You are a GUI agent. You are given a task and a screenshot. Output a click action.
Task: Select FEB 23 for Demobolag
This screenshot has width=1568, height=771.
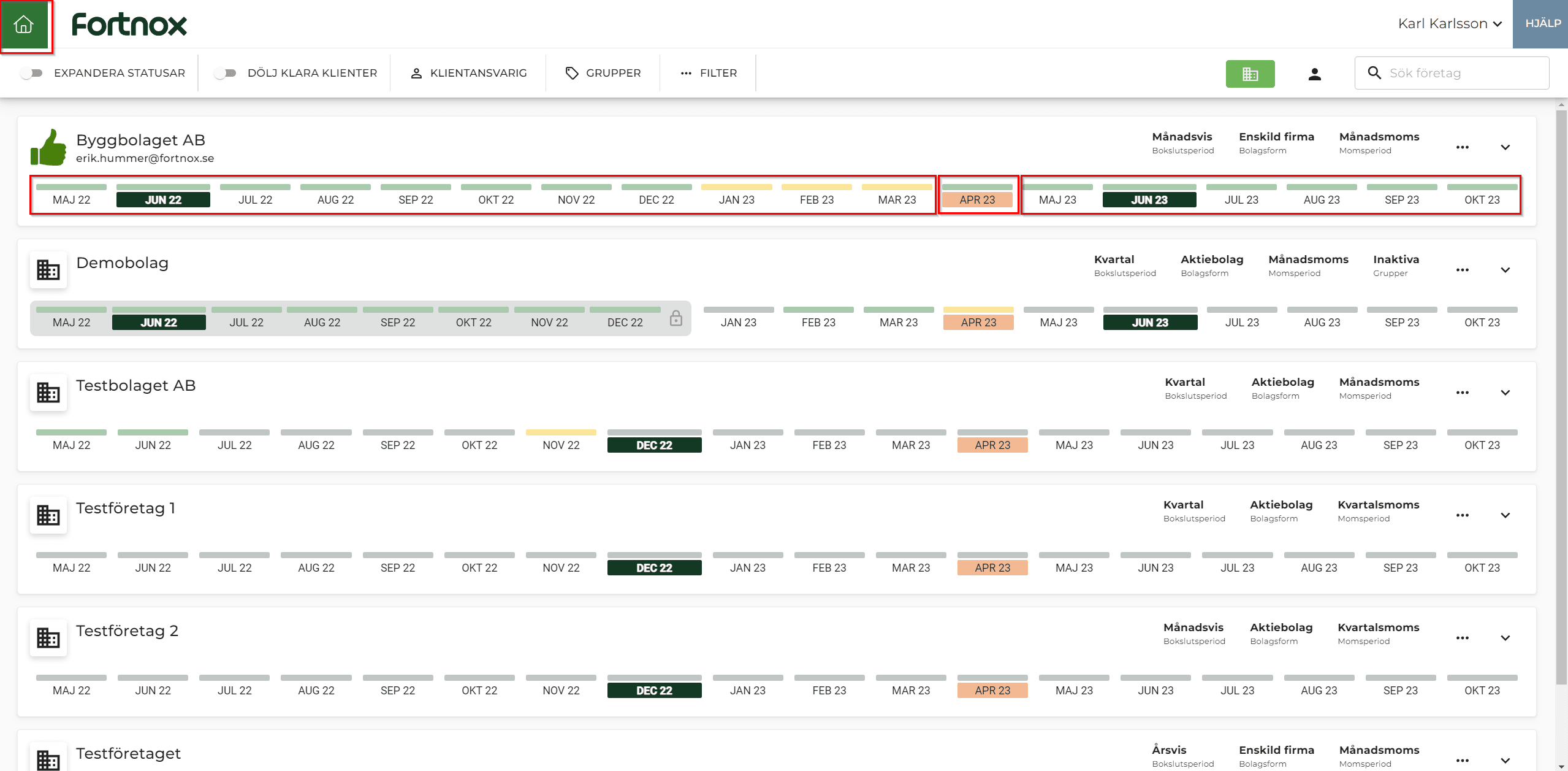pyautogui.click(x=818, y=318)
